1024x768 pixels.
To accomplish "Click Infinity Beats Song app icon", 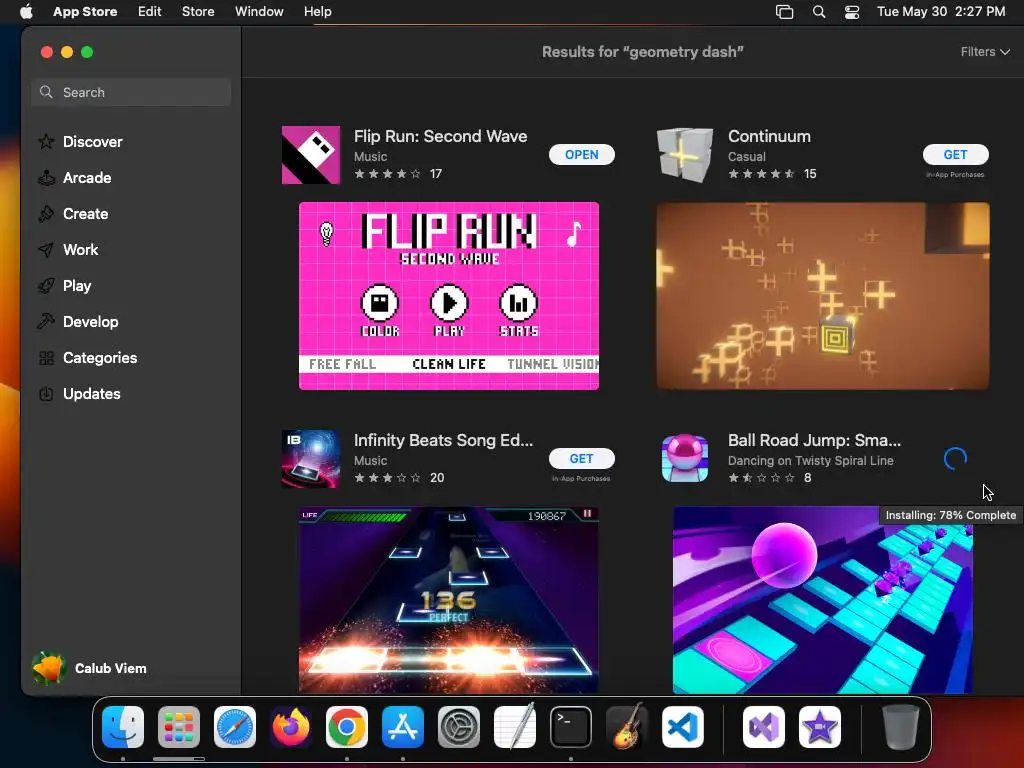I will click(311, 458).
